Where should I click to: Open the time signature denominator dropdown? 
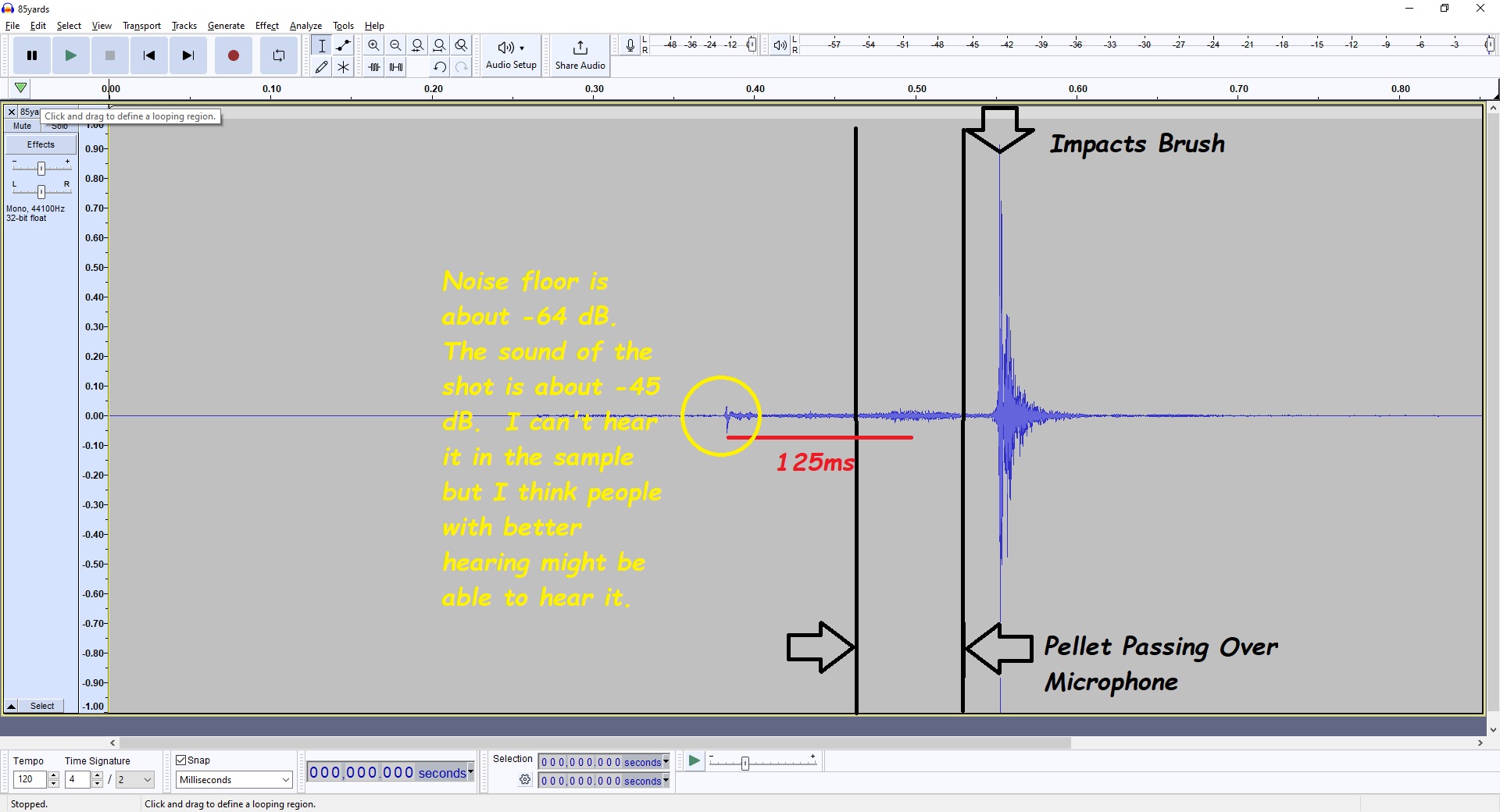pyautogui.click(x=135, y=779)
